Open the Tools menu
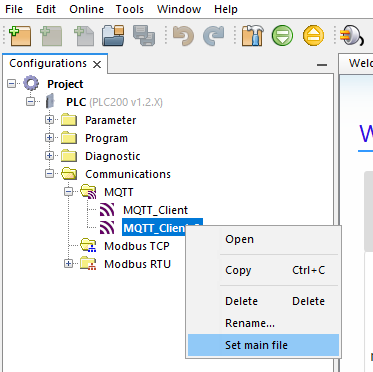This screenshot has width=373, height=372. (130, 9)
